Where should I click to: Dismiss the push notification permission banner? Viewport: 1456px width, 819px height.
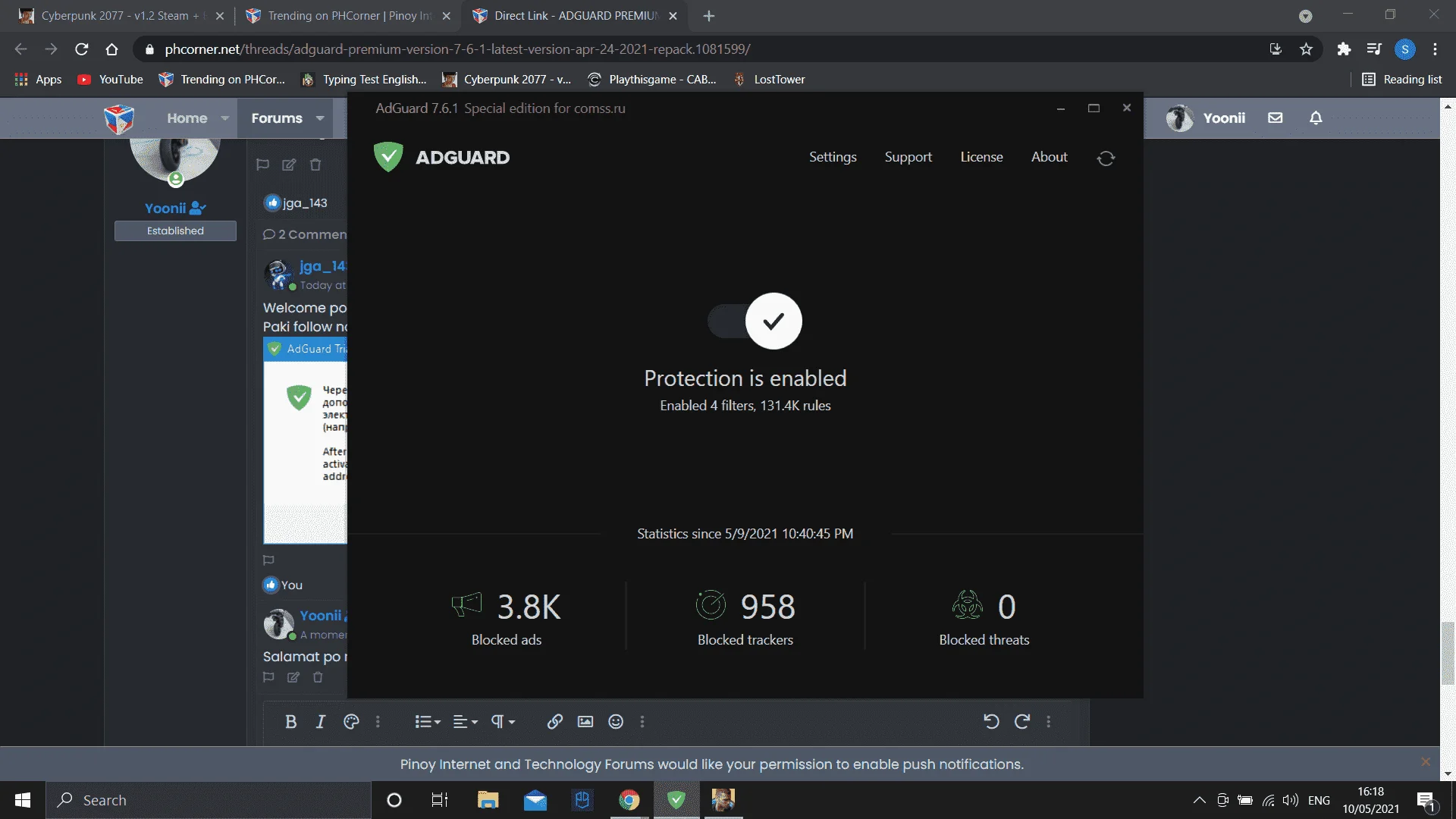tap(1426, 761)
